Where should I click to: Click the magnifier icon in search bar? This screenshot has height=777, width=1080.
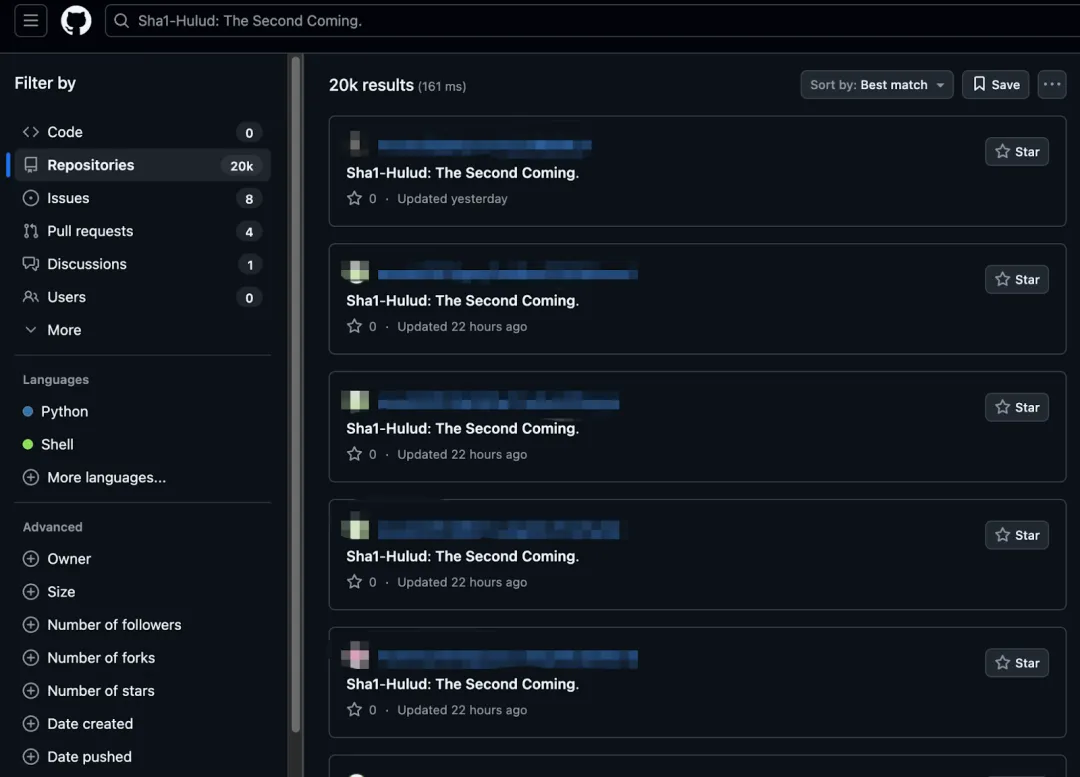coord(122,21)
